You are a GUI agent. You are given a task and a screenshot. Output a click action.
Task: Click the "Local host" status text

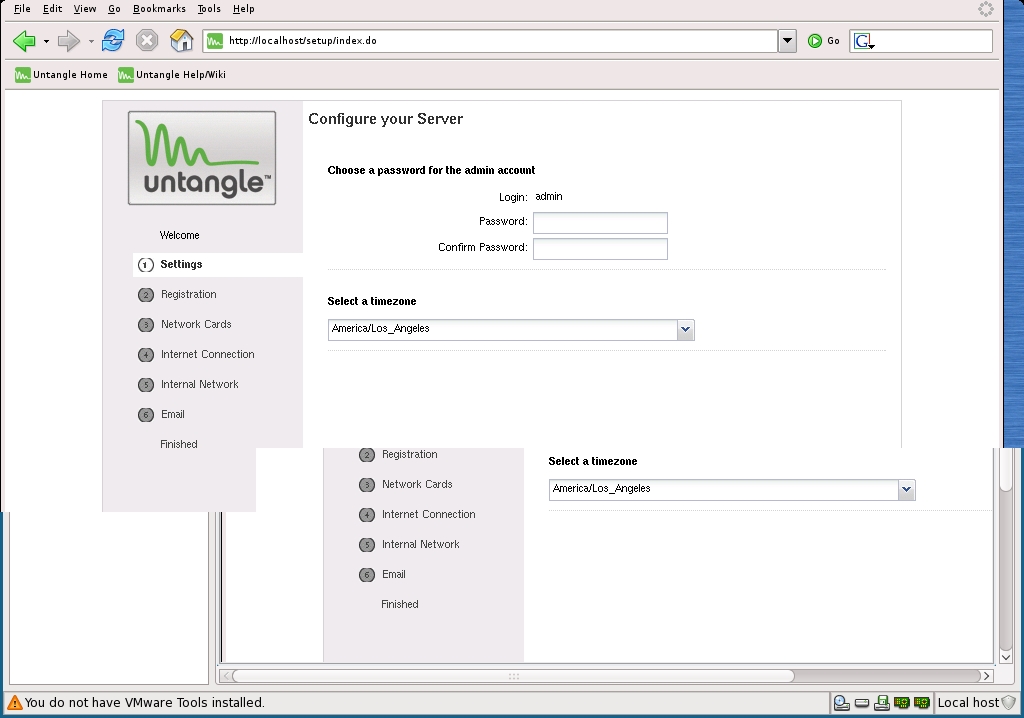click(x=968, y=703)
